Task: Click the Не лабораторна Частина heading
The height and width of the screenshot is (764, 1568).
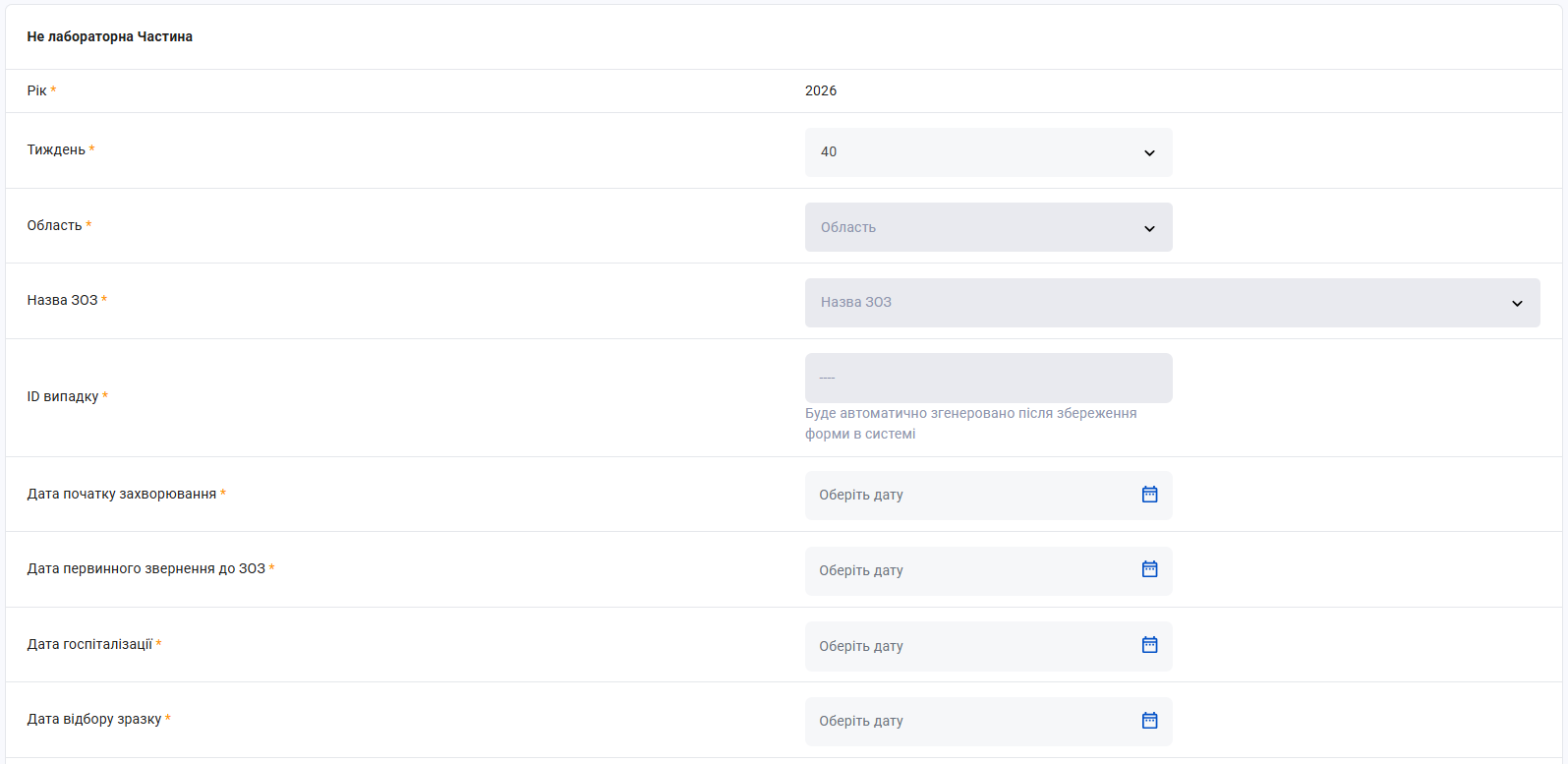Action: 110,36
